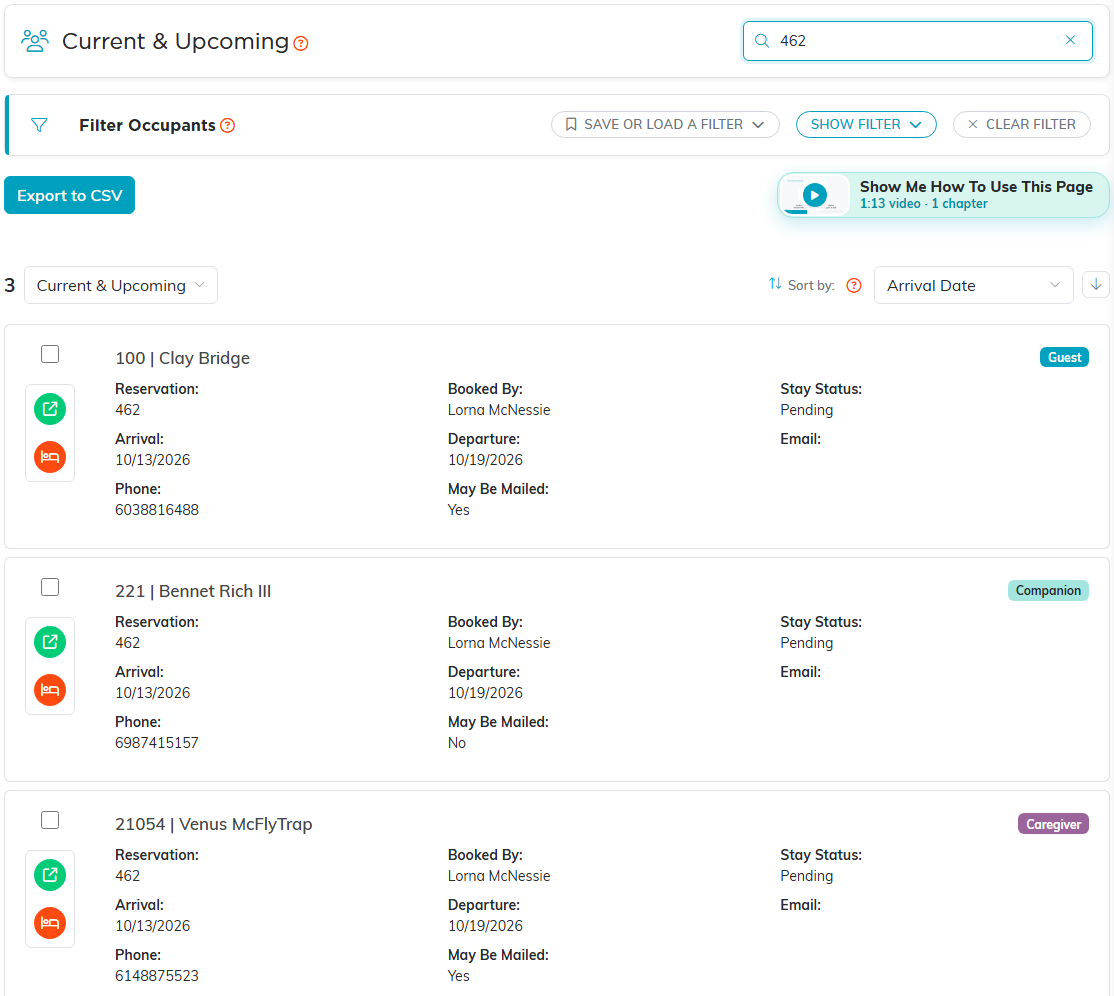1114x996 pixels.
Task: Click Venus McFlyTrap's phone number 6148875523
Action: [x=157, y=976]
